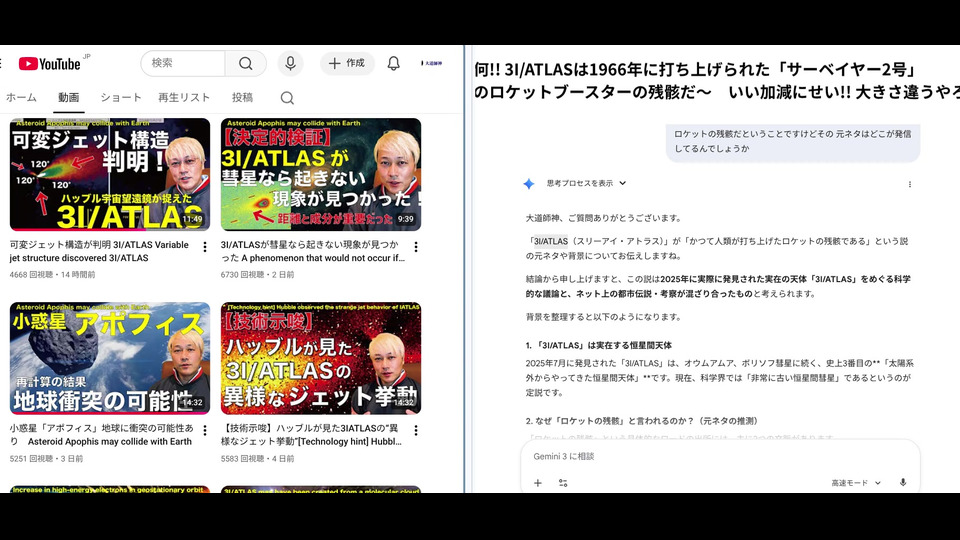Play the 決定的検証 3I/ATLAS thumbnail
960x540 pixels.
[321, 174]
